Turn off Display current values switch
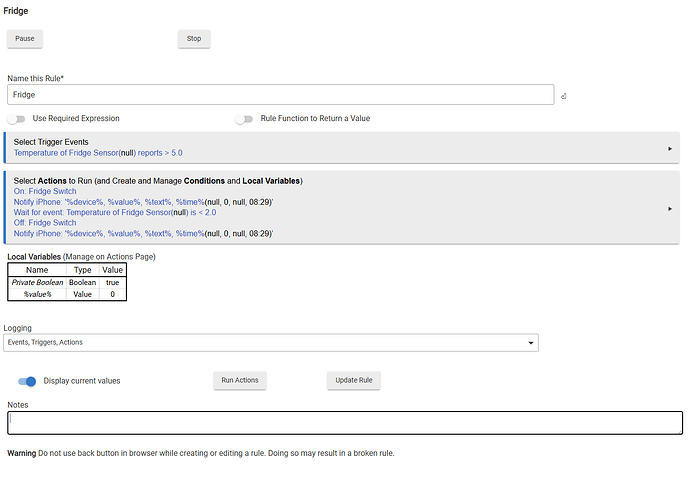This screenshot has height=479, width=690. (x=28, y=381)
